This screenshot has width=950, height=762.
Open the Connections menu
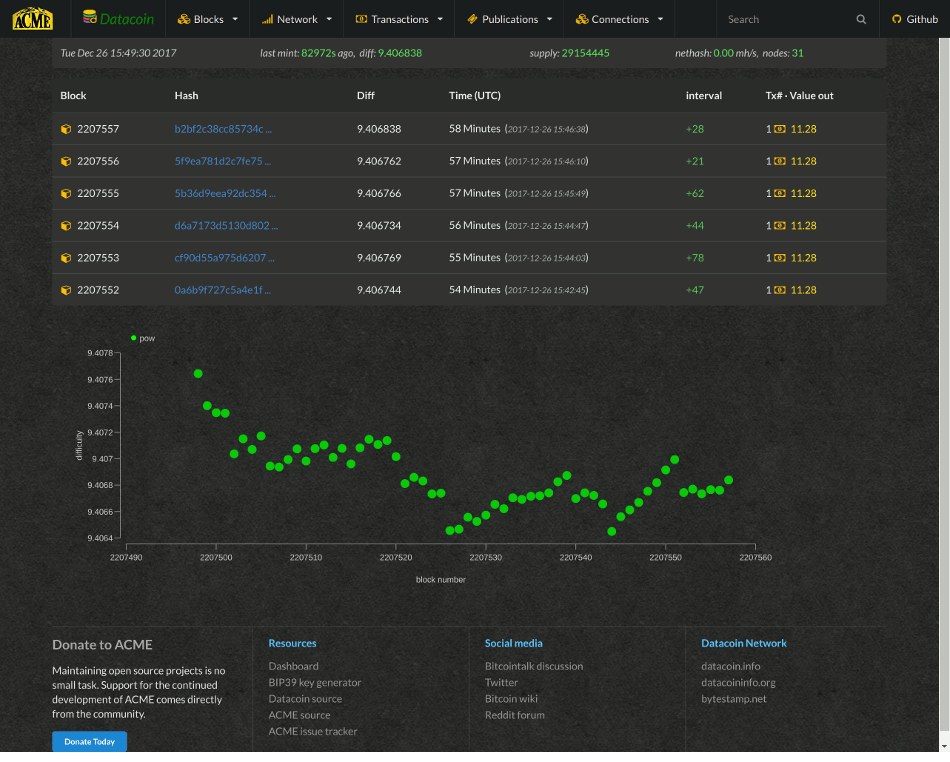pyautogui.click(x=619, y=19)
